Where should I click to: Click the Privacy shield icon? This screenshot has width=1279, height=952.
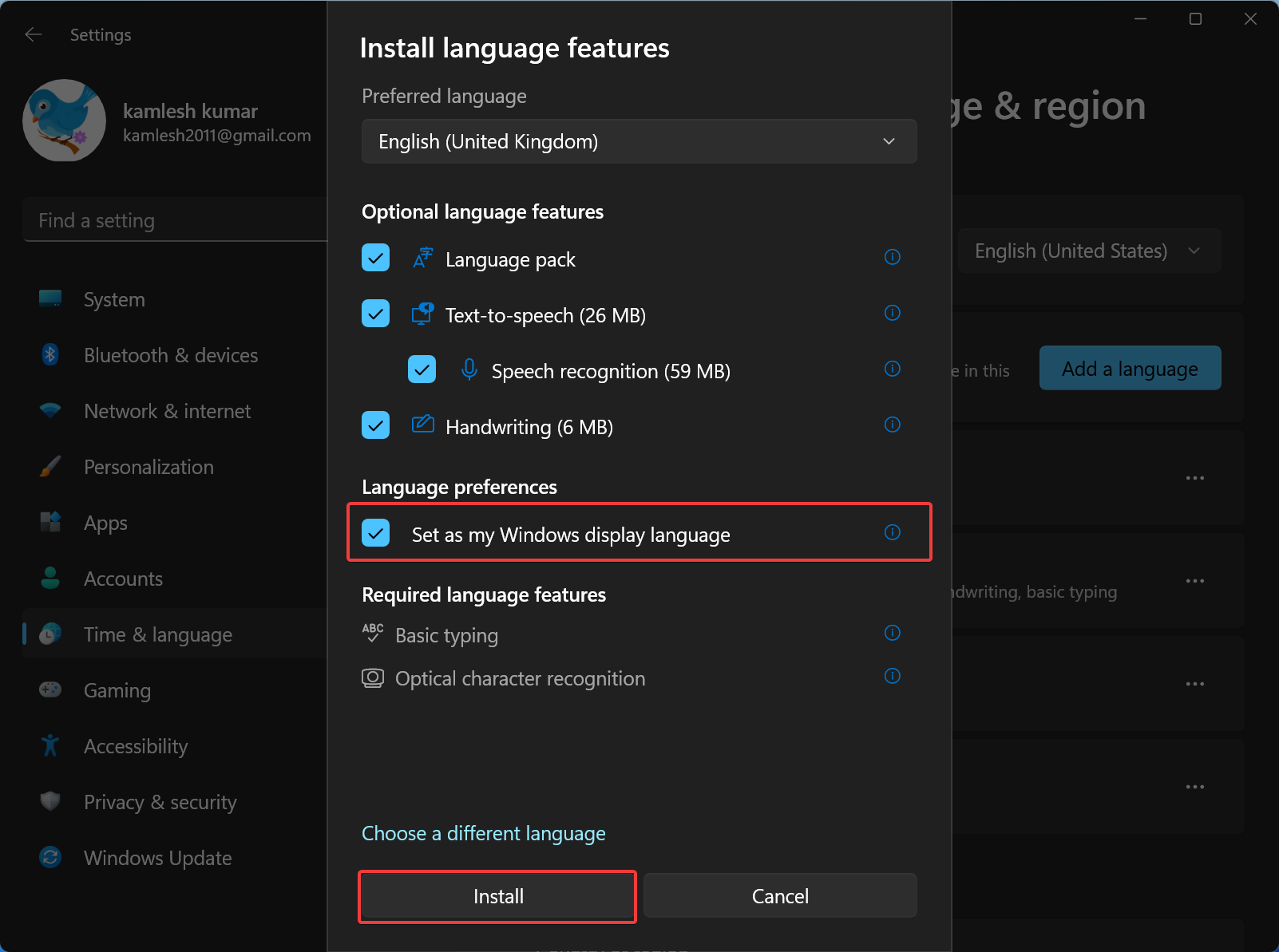pos(50,801)
